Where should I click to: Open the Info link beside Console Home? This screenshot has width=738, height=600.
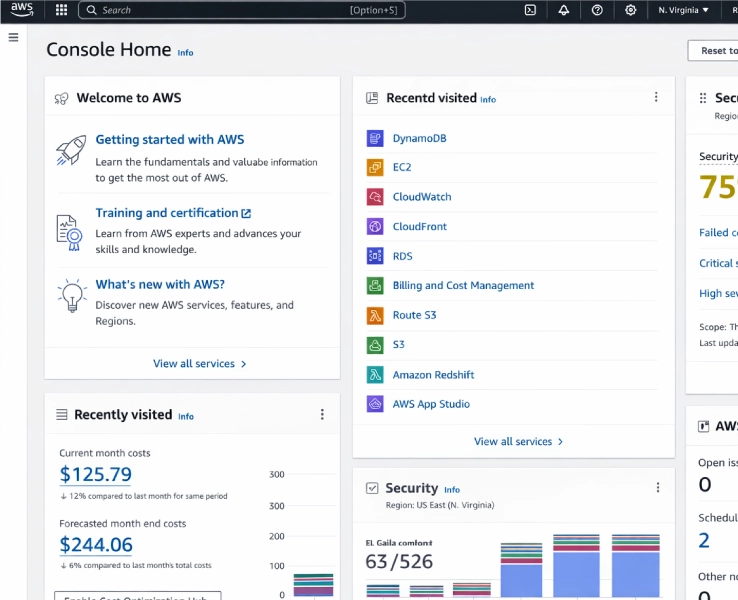185,53
